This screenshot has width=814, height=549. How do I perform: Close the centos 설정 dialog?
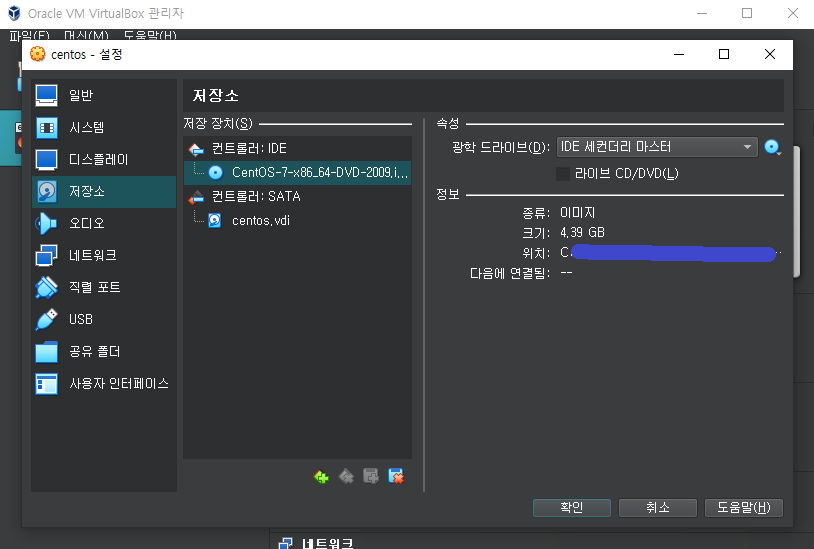[x=770, y=54]
